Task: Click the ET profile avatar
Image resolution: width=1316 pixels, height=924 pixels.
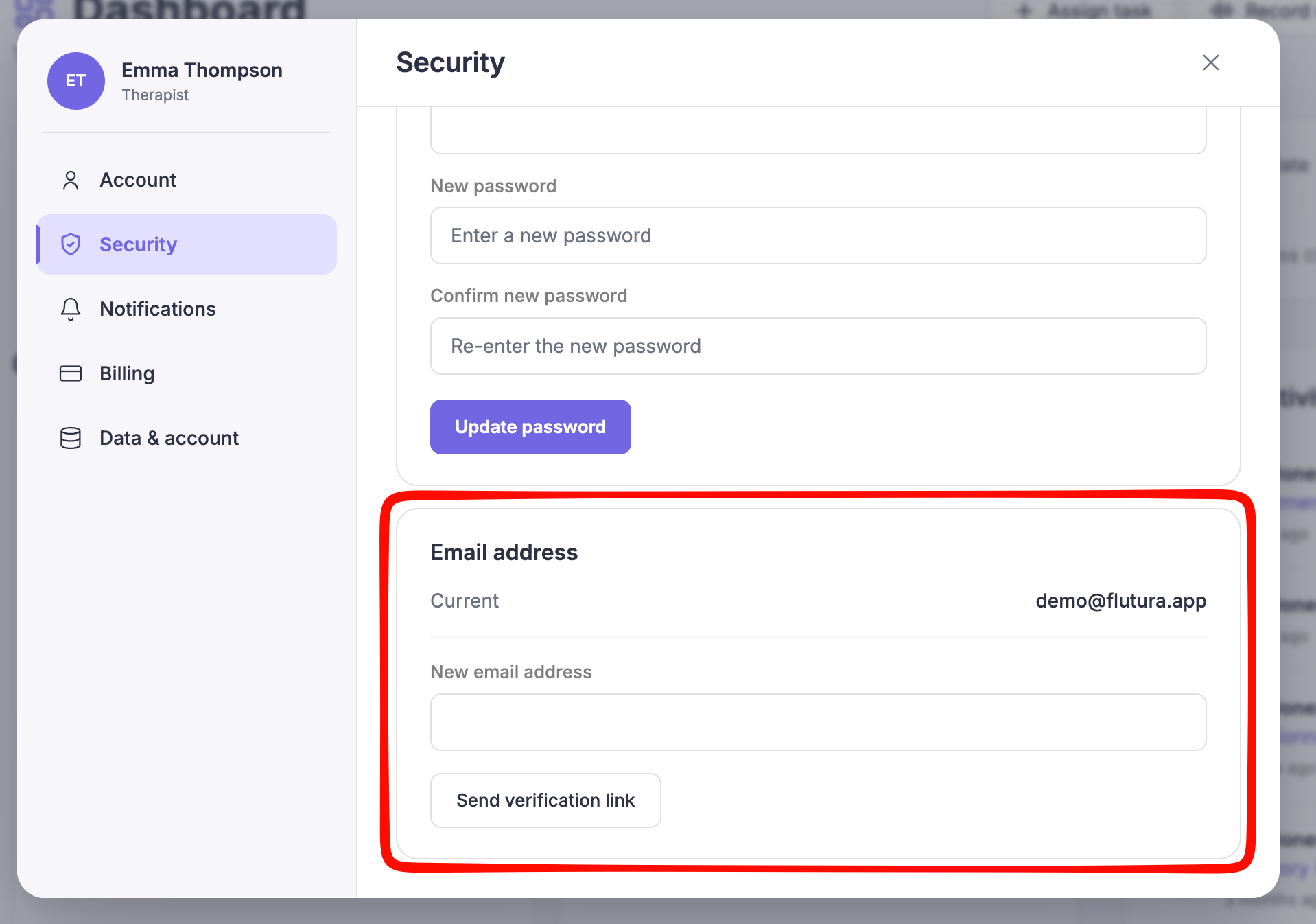Action: point(76,81)
